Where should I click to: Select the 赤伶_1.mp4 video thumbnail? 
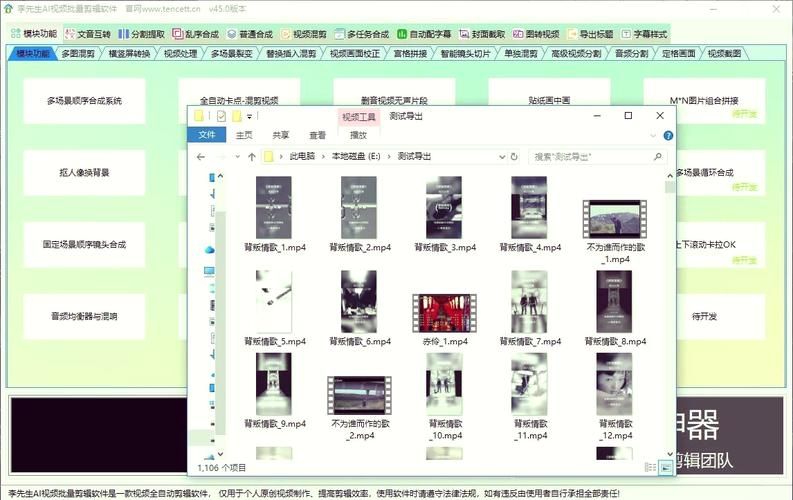pos(445,313)
